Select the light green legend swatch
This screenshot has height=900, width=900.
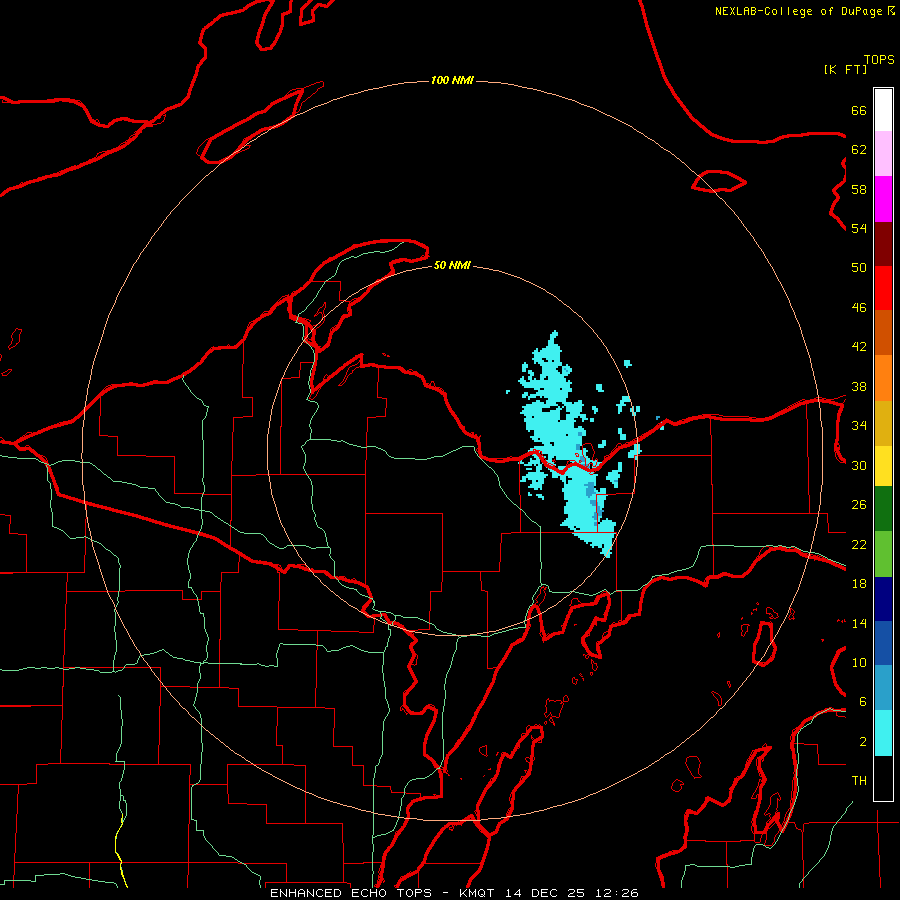point(883,554)
